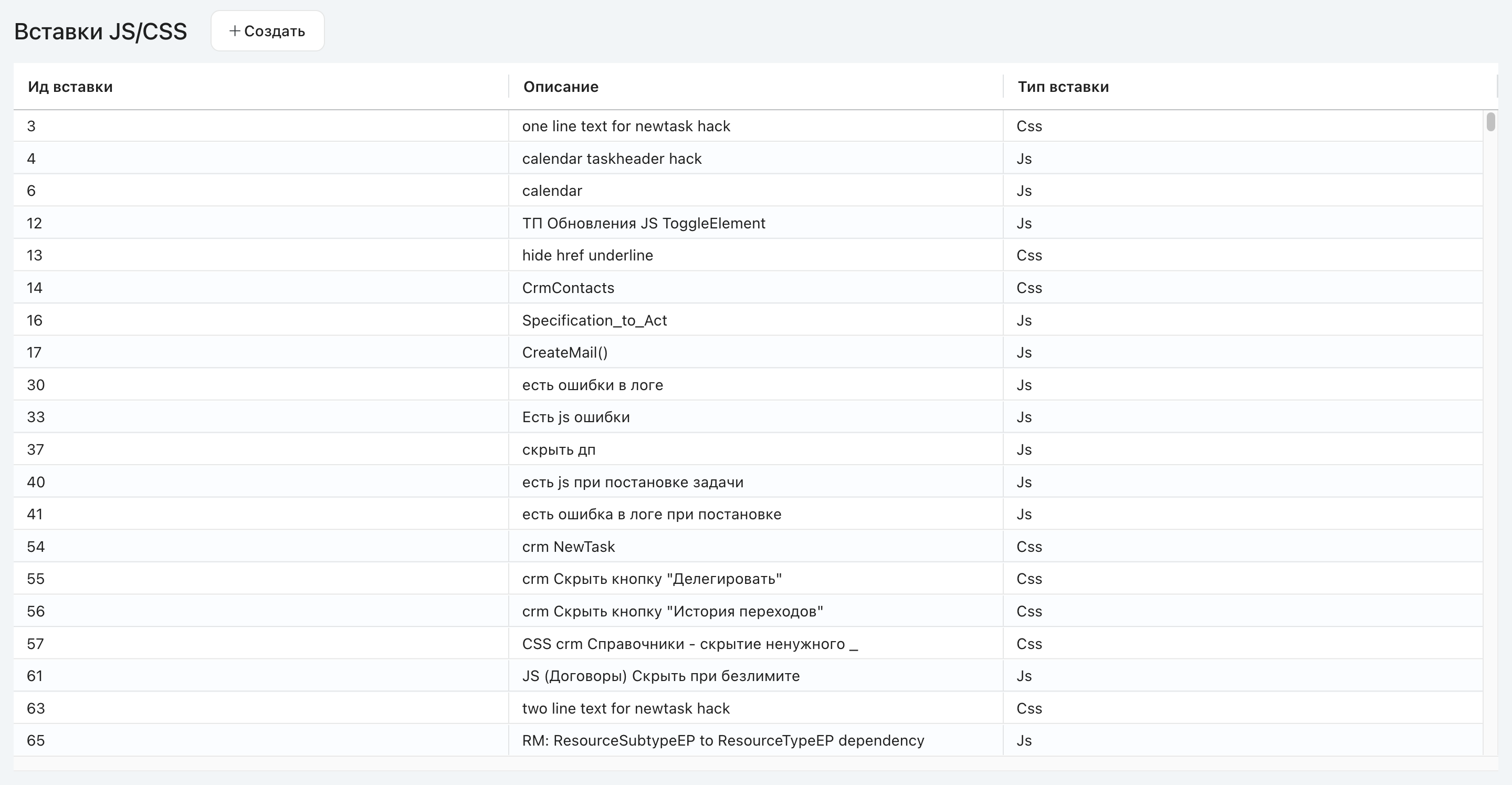Click insert ID 41 cell
This screenshot has height=785, width=1512.
pyautogui.click(x=260, y=515)
